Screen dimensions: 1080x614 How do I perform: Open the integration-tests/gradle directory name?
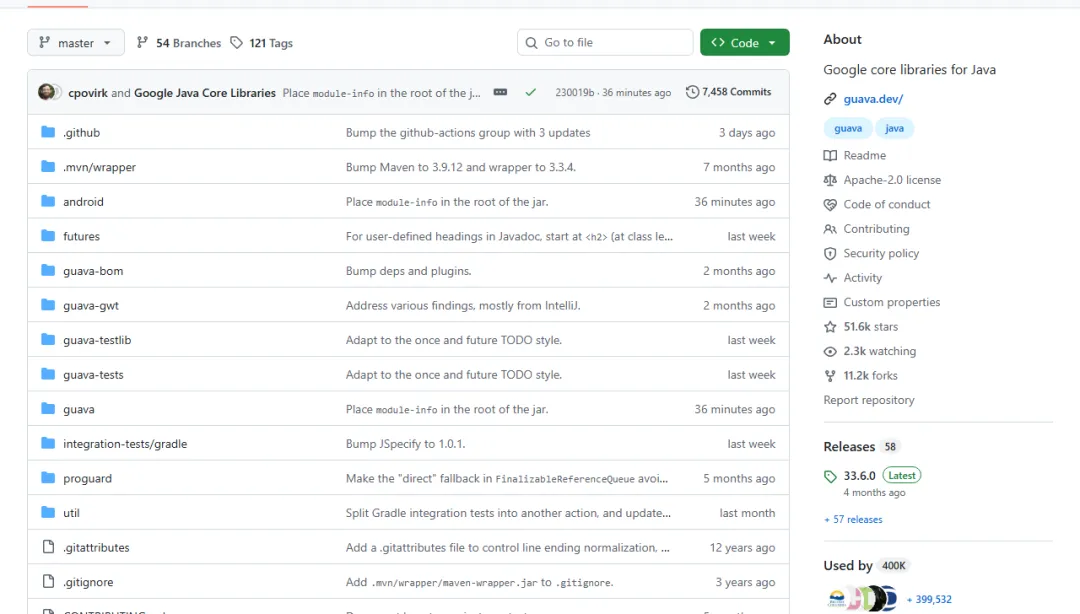coord(125,444)
